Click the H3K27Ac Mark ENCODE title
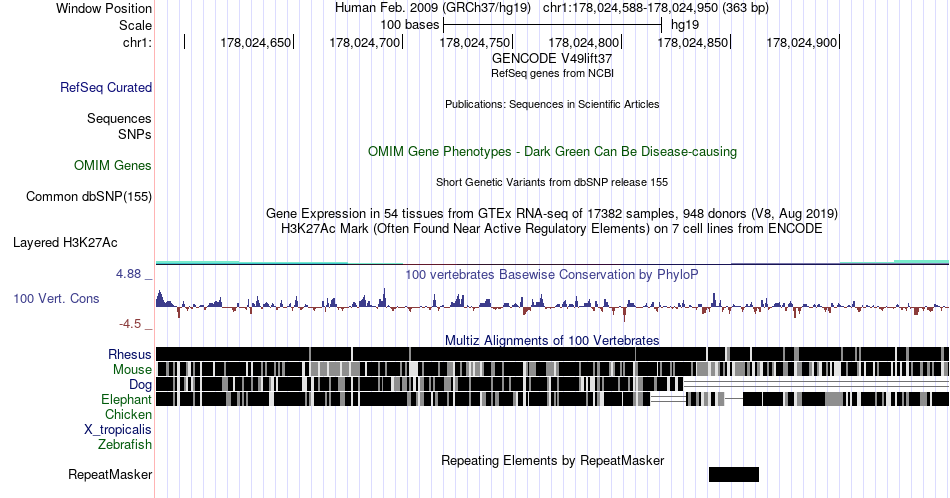This screenshot has width=950, height=498. (x=552, y=228)
